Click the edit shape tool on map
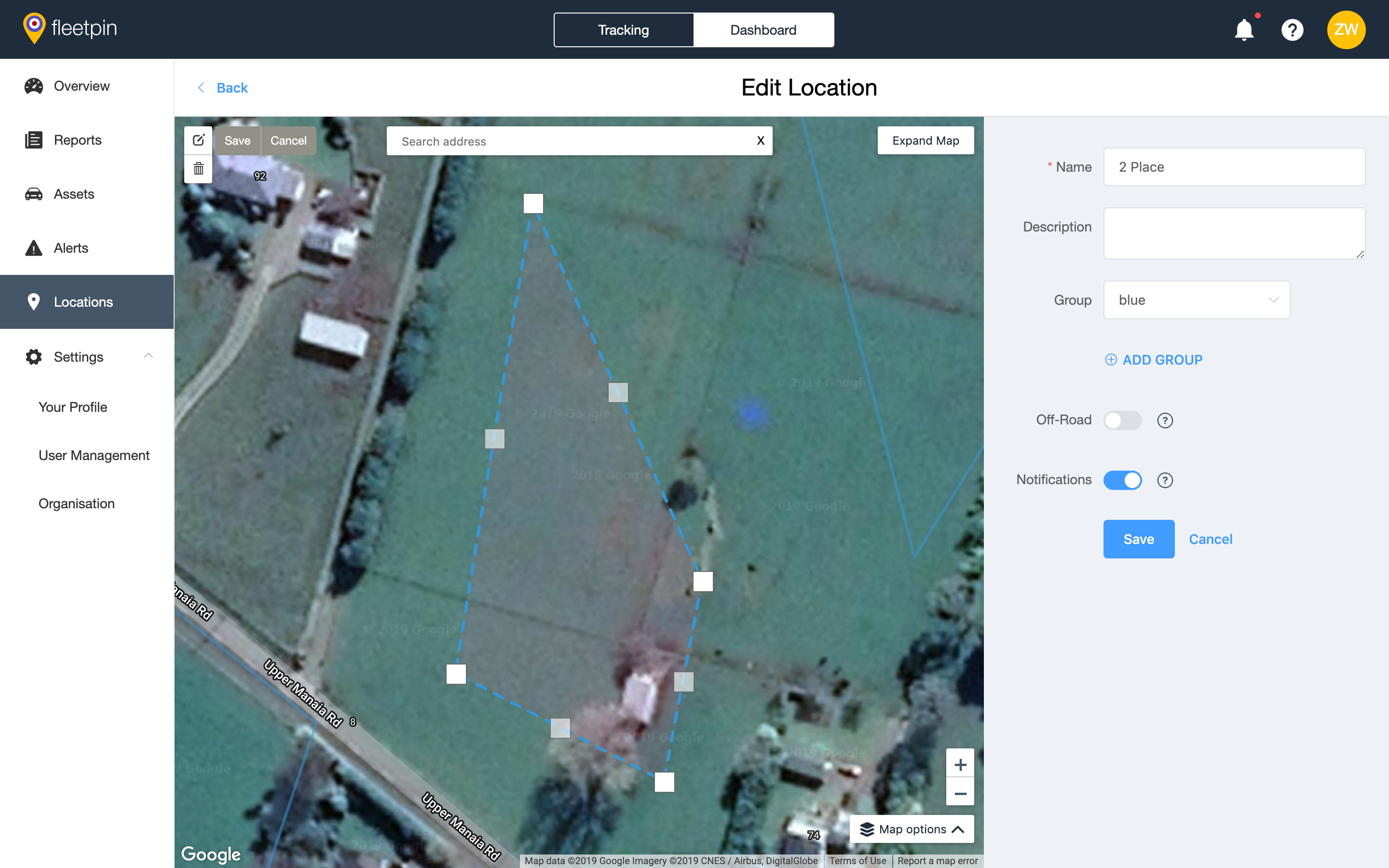The height and width of the screenshot is (868, 1389). 199,140
